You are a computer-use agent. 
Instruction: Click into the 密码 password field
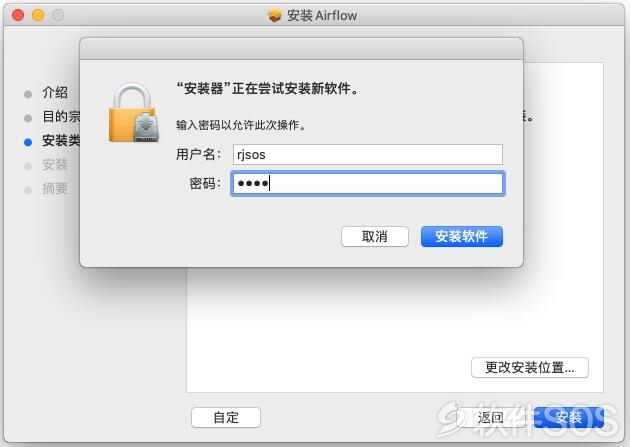click(368, 184)
